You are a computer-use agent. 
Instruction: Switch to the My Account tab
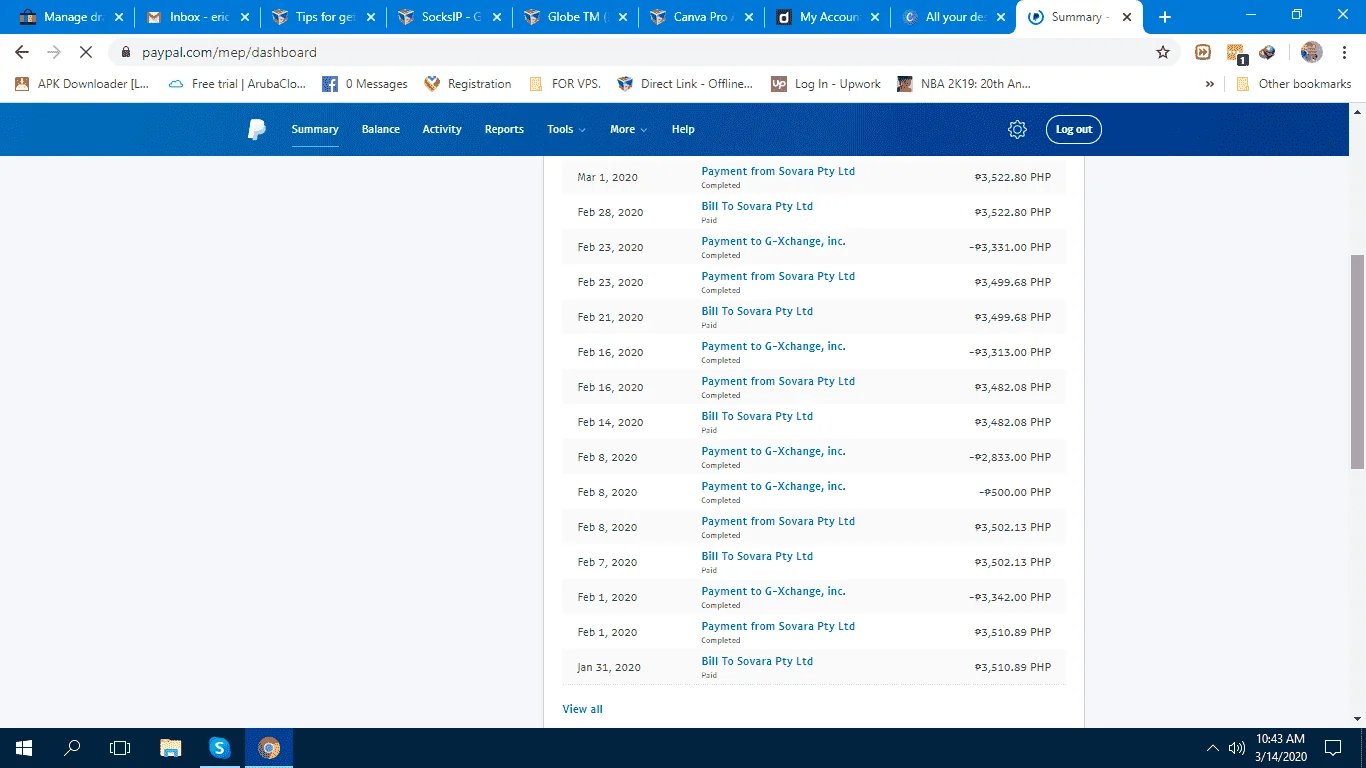coord(826,17)
